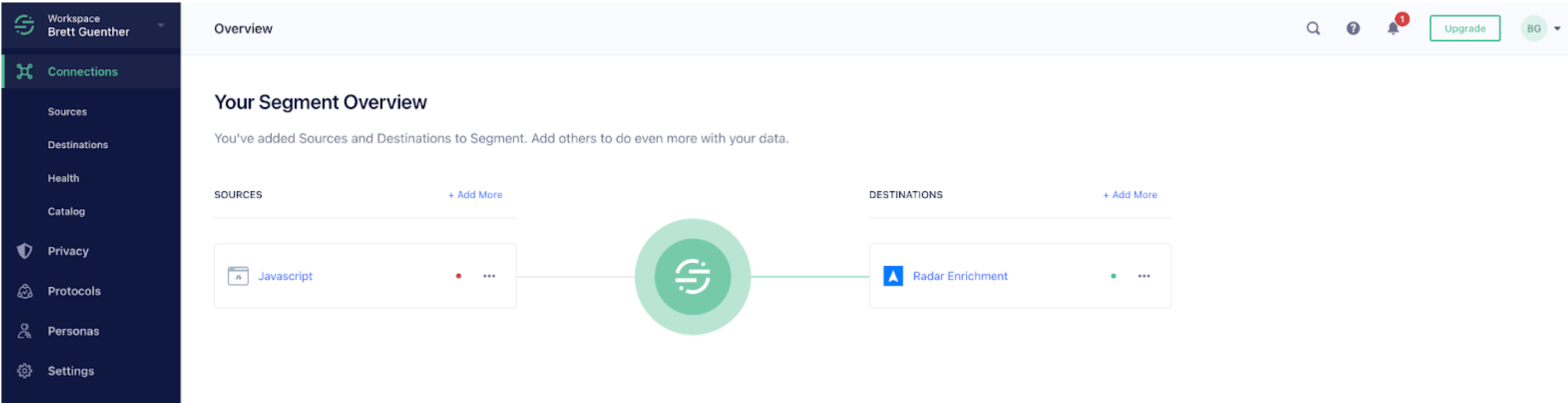
Task: Click Add More under Destinations
Action: [1130, 194]
